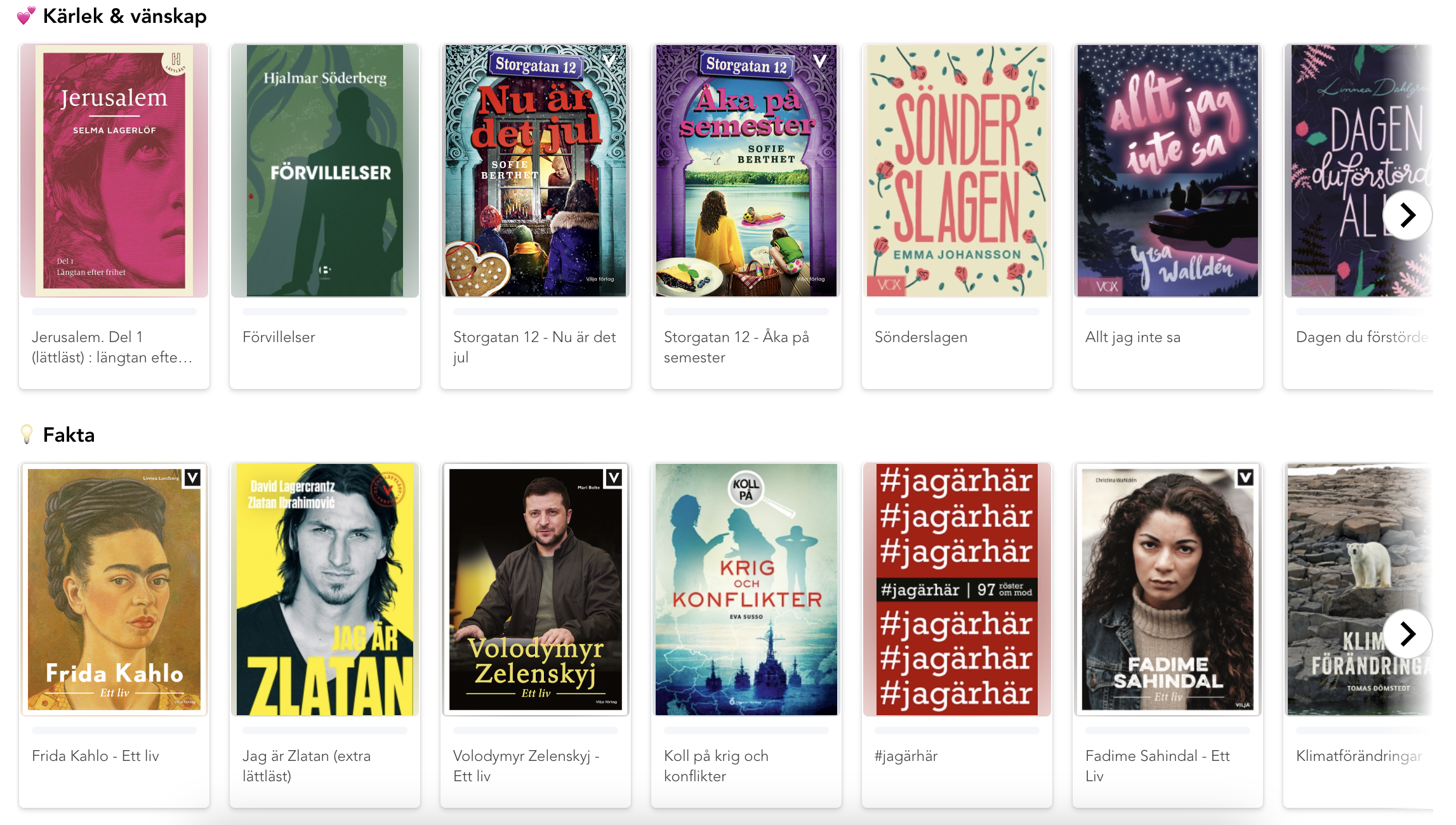Select Storgatan 12 - Nu är det jul cover
The width and height of the screenshot is (1456, 825).
[536, 171]
